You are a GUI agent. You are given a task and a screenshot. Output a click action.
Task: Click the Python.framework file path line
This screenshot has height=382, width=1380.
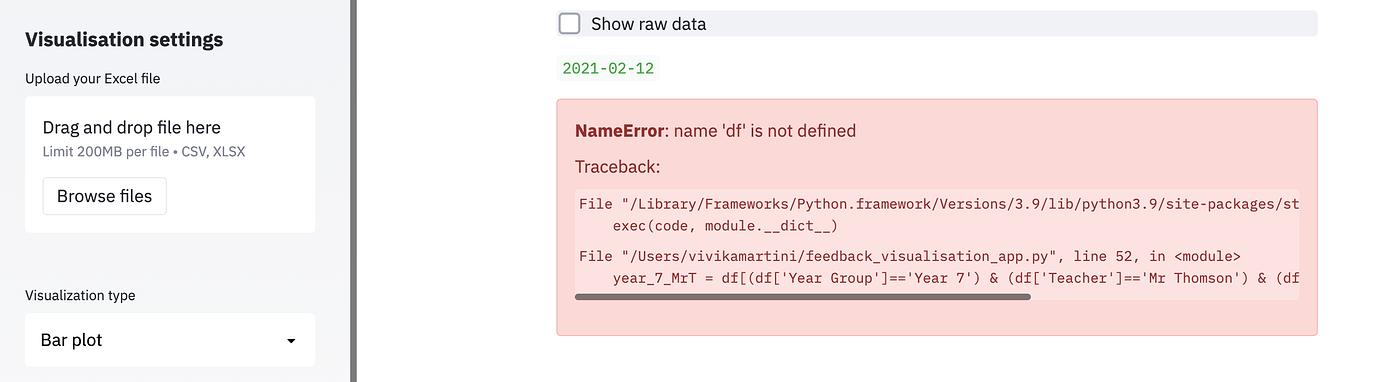pyautogui.click(x=937, y=204)
